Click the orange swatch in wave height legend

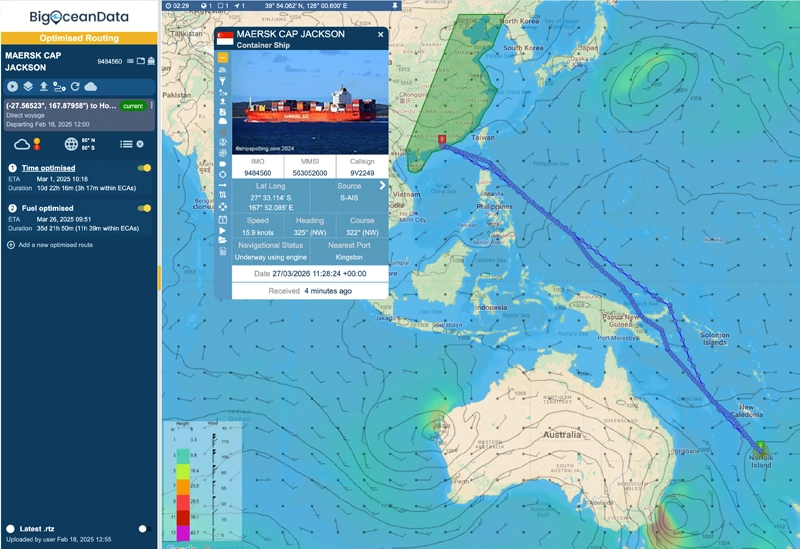(184, 487)
